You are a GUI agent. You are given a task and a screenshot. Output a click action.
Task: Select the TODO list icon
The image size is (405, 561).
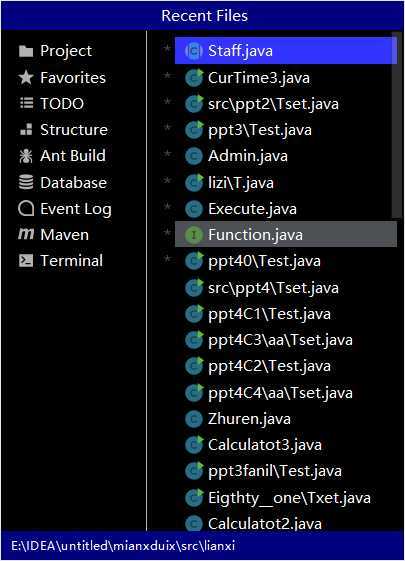[x=26, y=103]
